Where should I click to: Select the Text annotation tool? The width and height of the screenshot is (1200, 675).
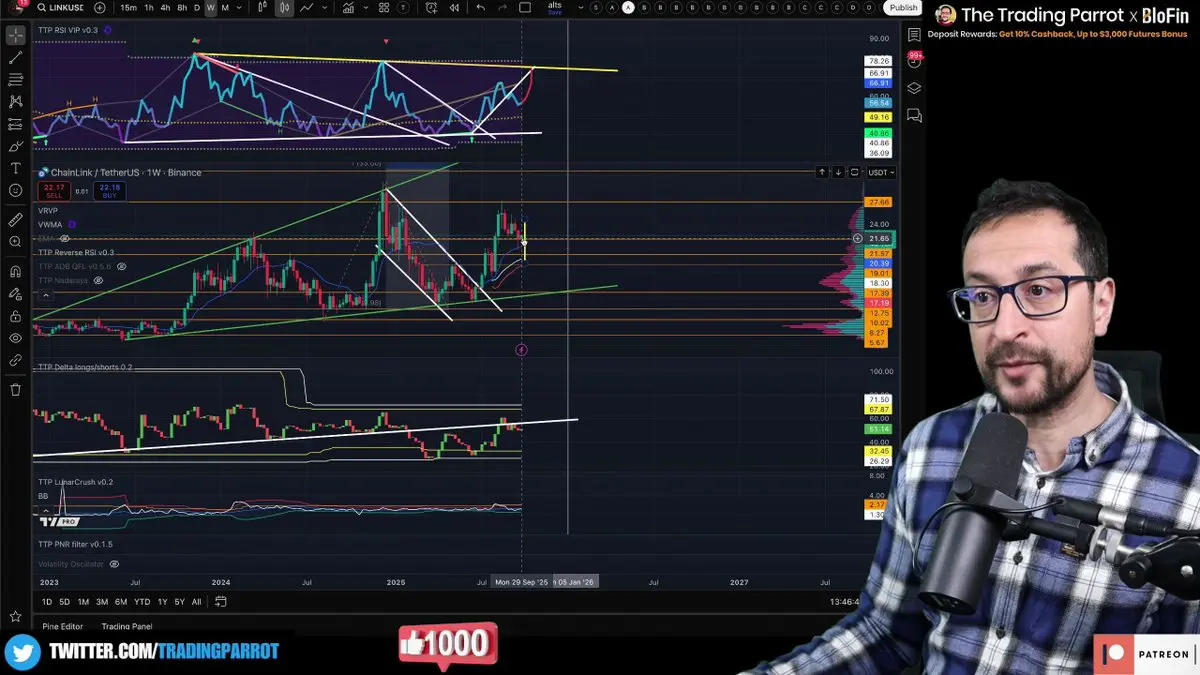click(15, 168)
